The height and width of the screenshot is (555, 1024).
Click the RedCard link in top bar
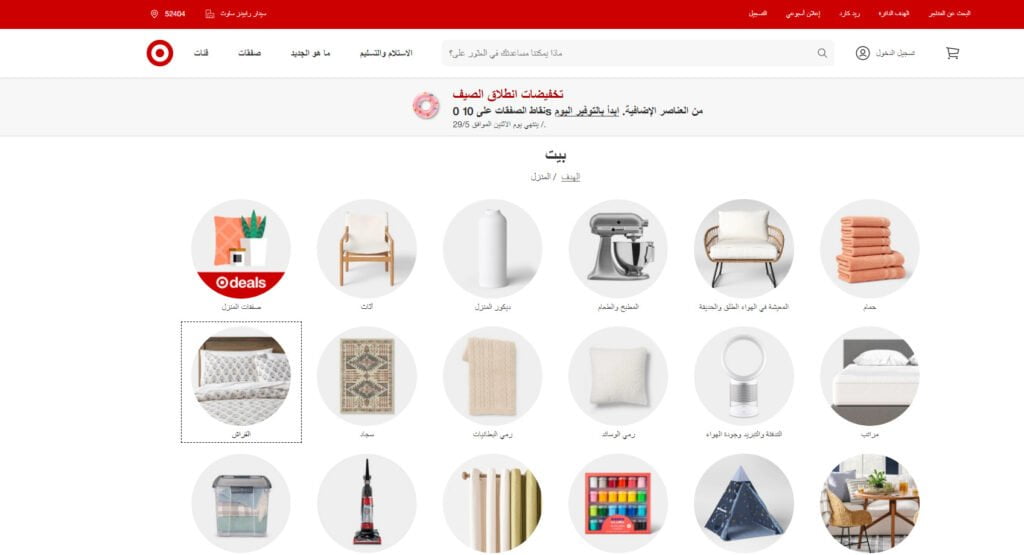850,14
